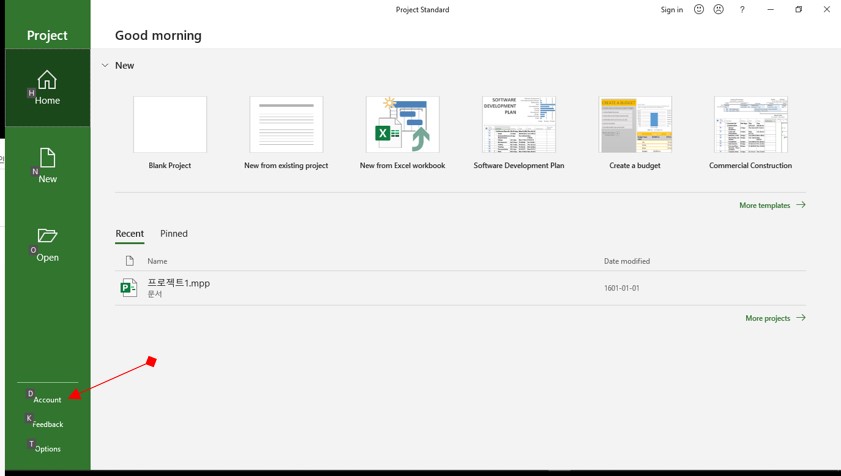Switch to the Recent tab
Image resolution: width=841 pixels, height=476 pixels.
coord(130,233)
